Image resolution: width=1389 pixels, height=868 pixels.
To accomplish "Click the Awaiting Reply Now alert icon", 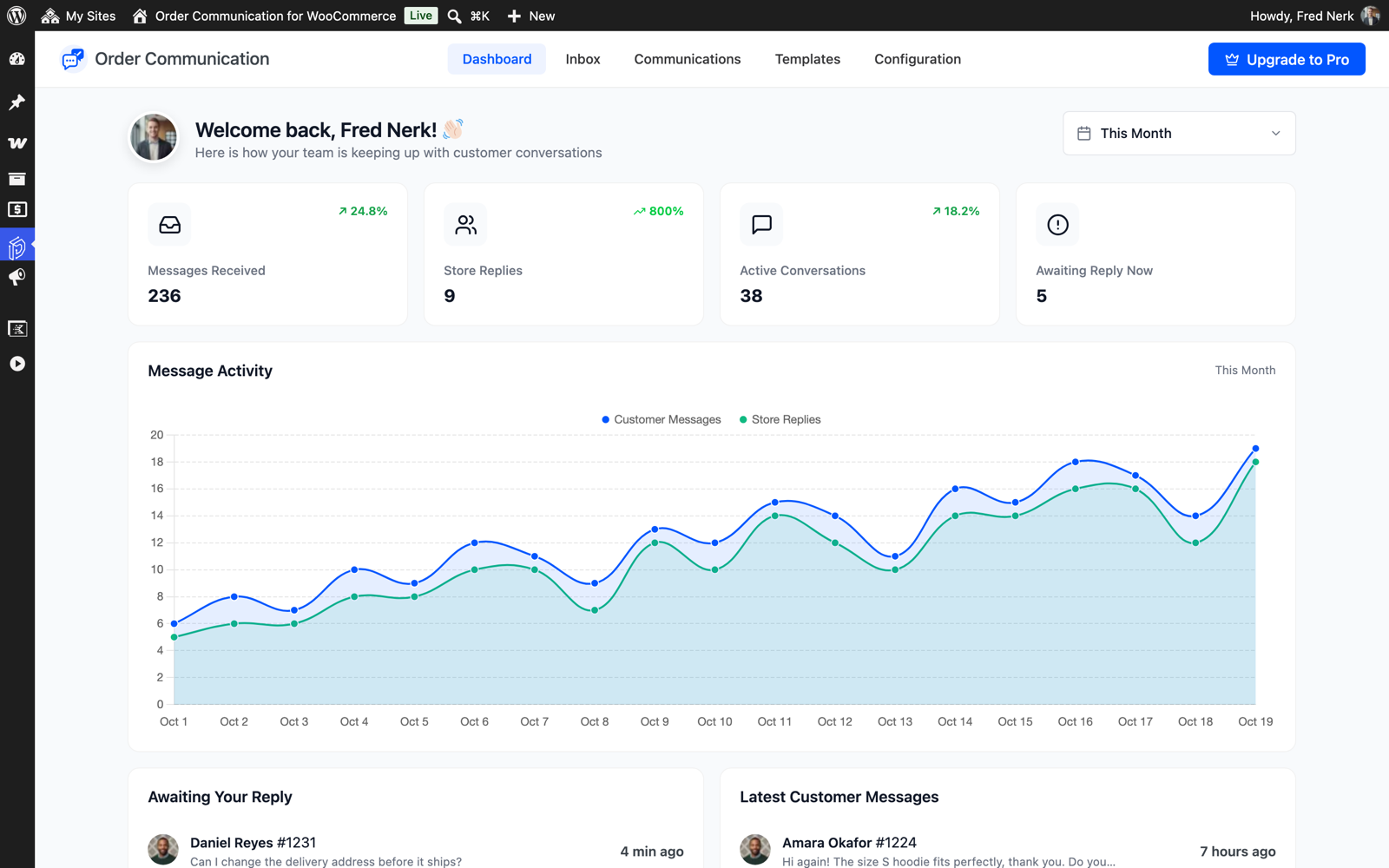I will click(x=1057, y=225).
